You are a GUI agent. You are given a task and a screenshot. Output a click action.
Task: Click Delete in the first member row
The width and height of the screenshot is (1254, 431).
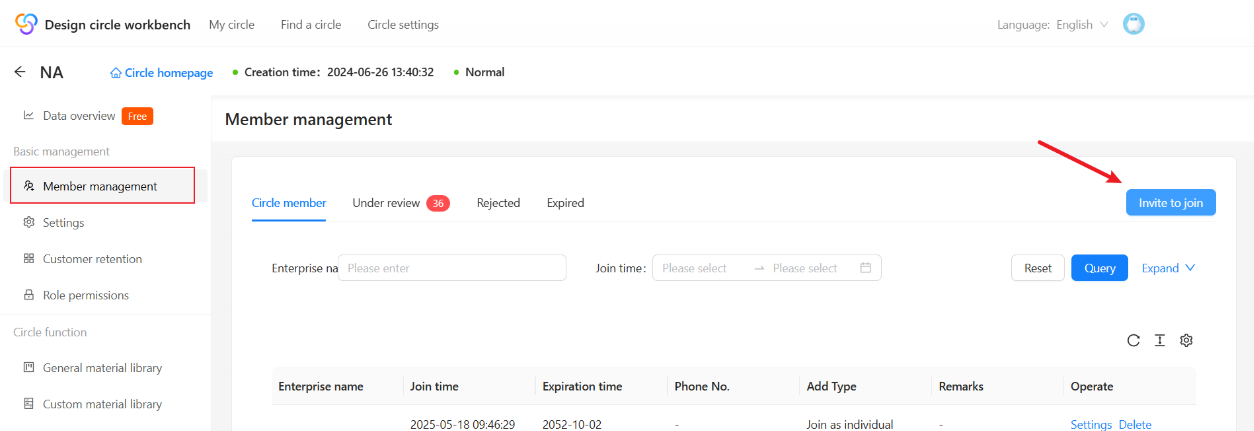(1135, 424)
